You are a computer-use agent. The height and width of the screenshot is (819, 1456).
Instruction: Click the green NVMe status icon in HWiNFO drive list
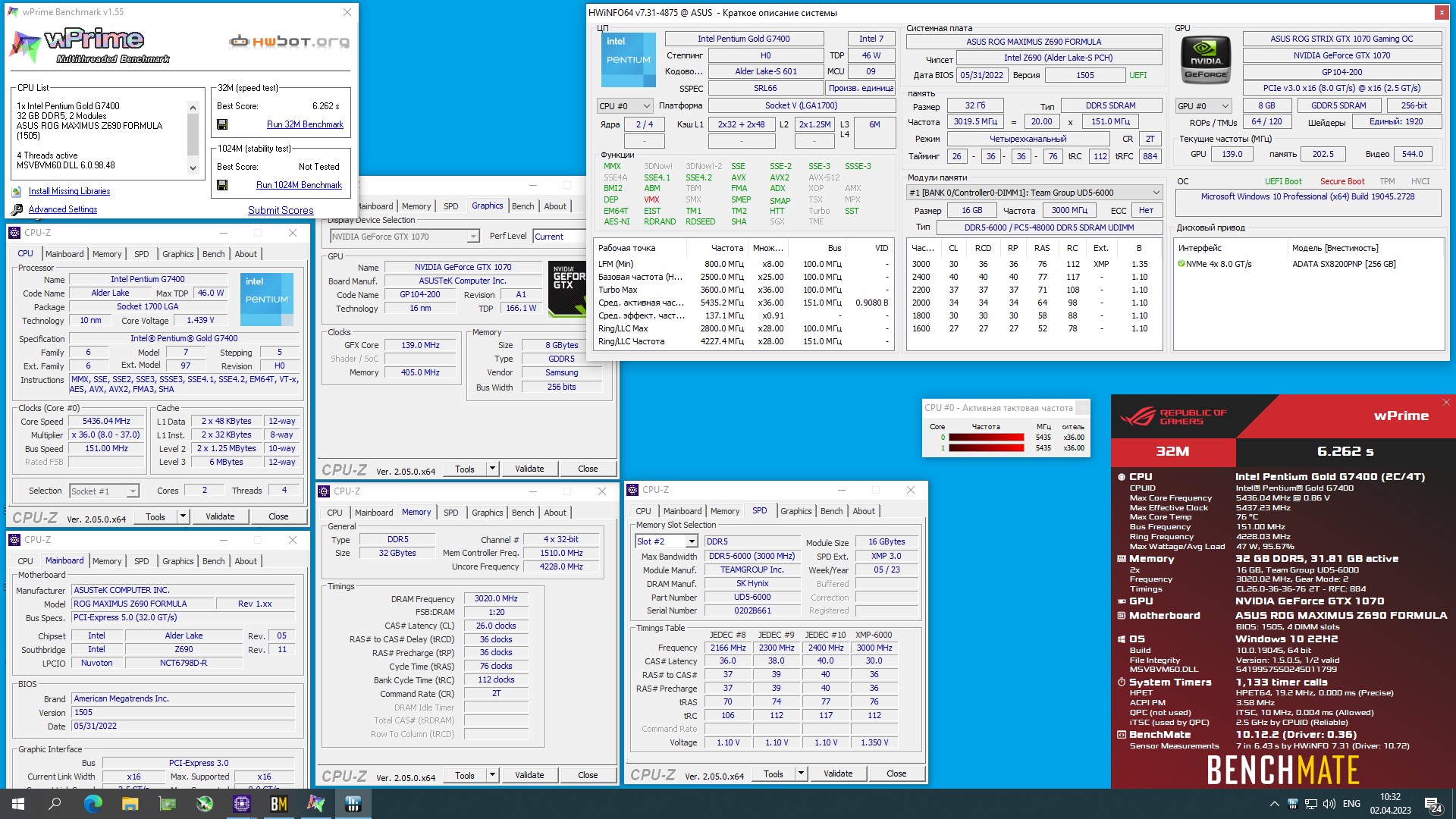click(x=1181, y=264)
